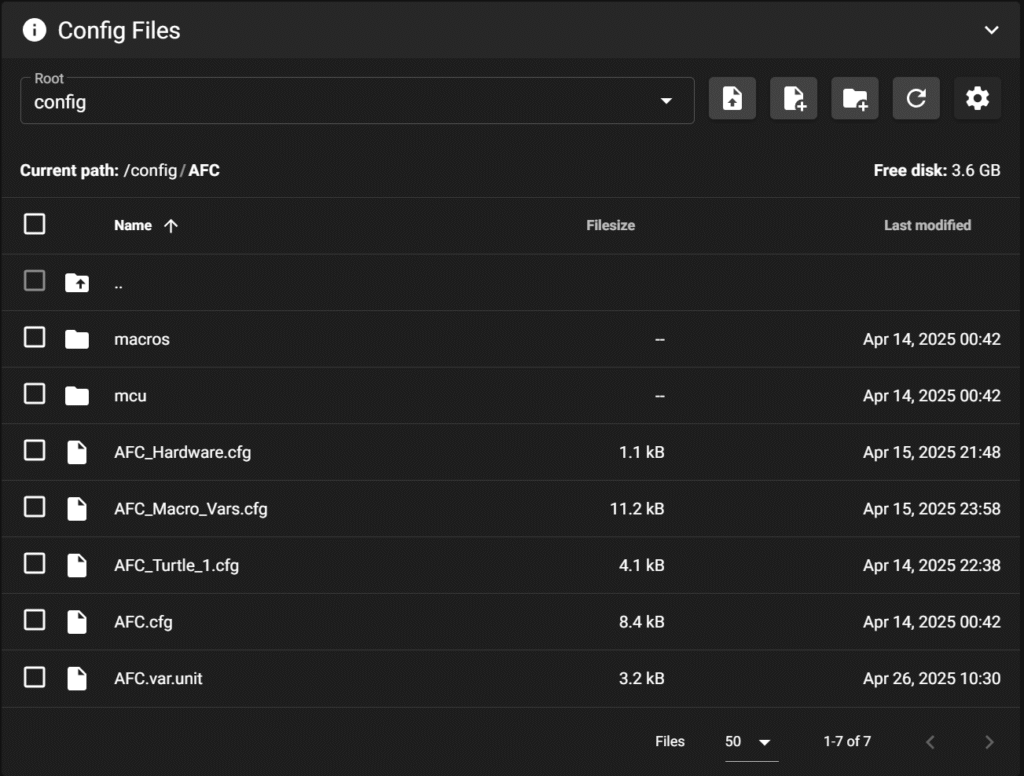The height and width of the screenshot is (776, 1024).
Task: Change files per page from 50
Action: [x=749, y=742]
